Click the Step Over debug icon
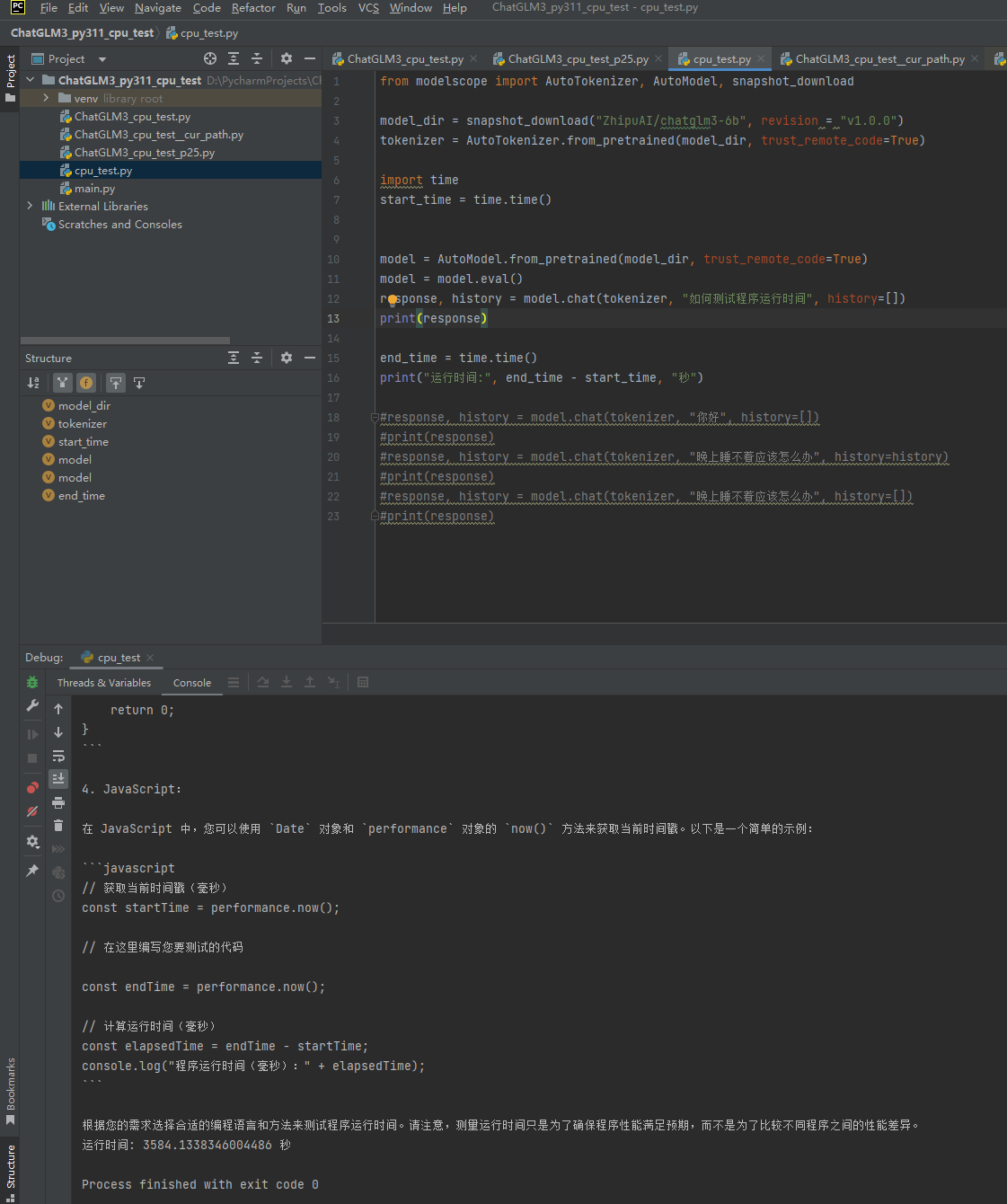 click(x=263, y=683)
